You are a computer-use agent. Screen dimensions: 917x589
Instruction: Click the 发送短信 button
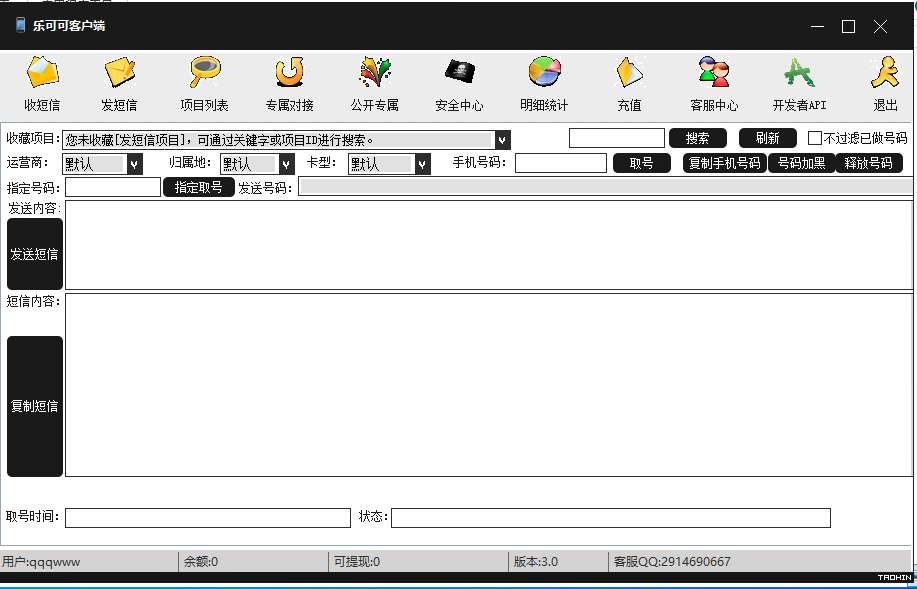pyautogui.click(x=35, y=254)
